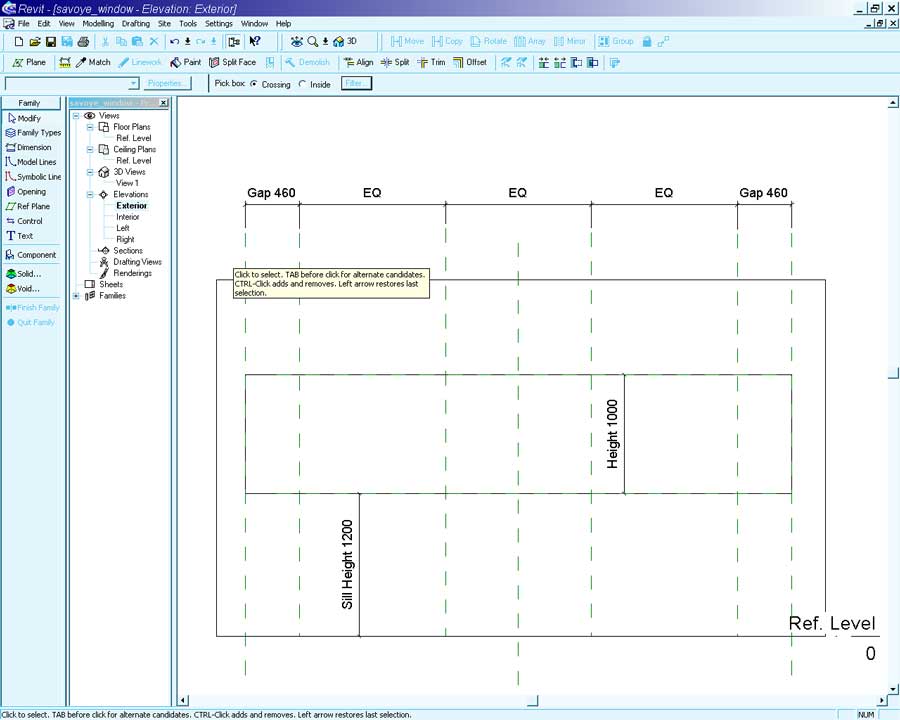Collapse the Elevations tree node
The width and height of the screenshot is (900, 720).
point(90,194)
